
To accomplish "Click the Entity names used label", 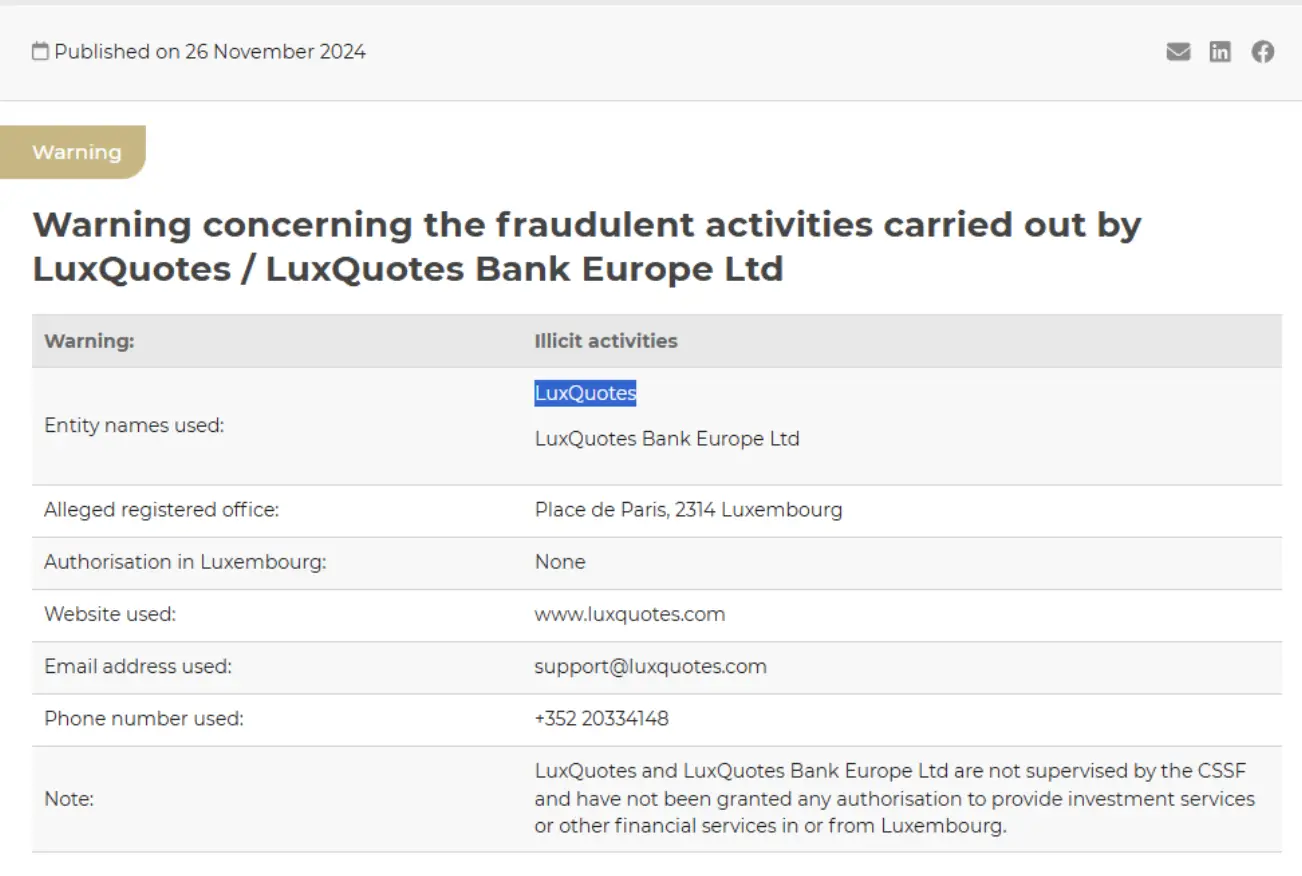I will point(134,425).
